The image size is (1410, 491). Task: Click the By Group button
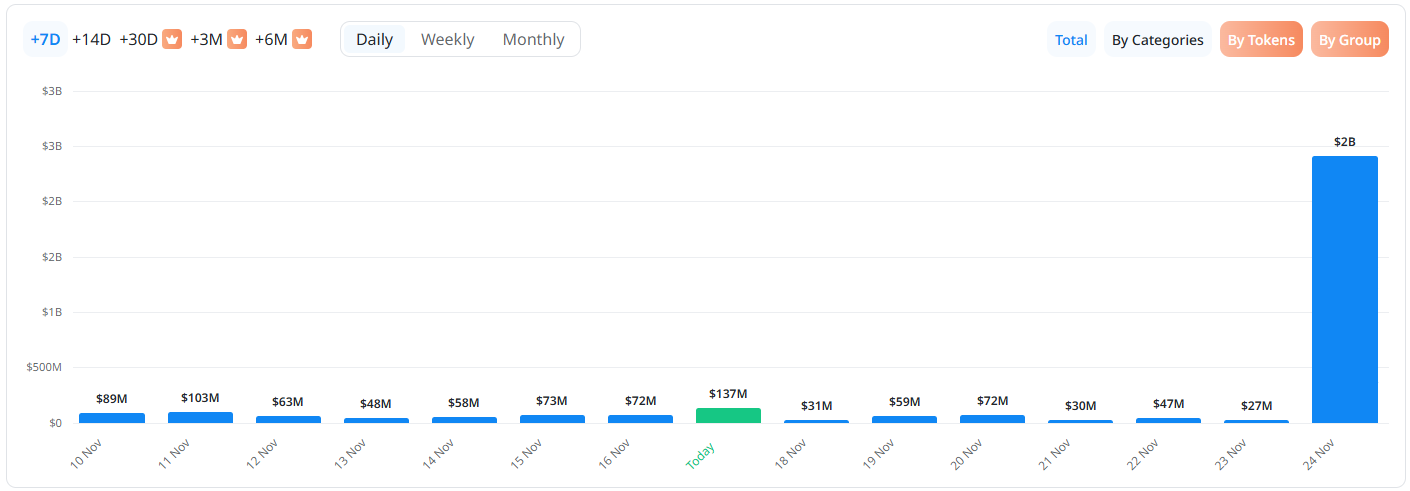click(x=1349, y=40)
